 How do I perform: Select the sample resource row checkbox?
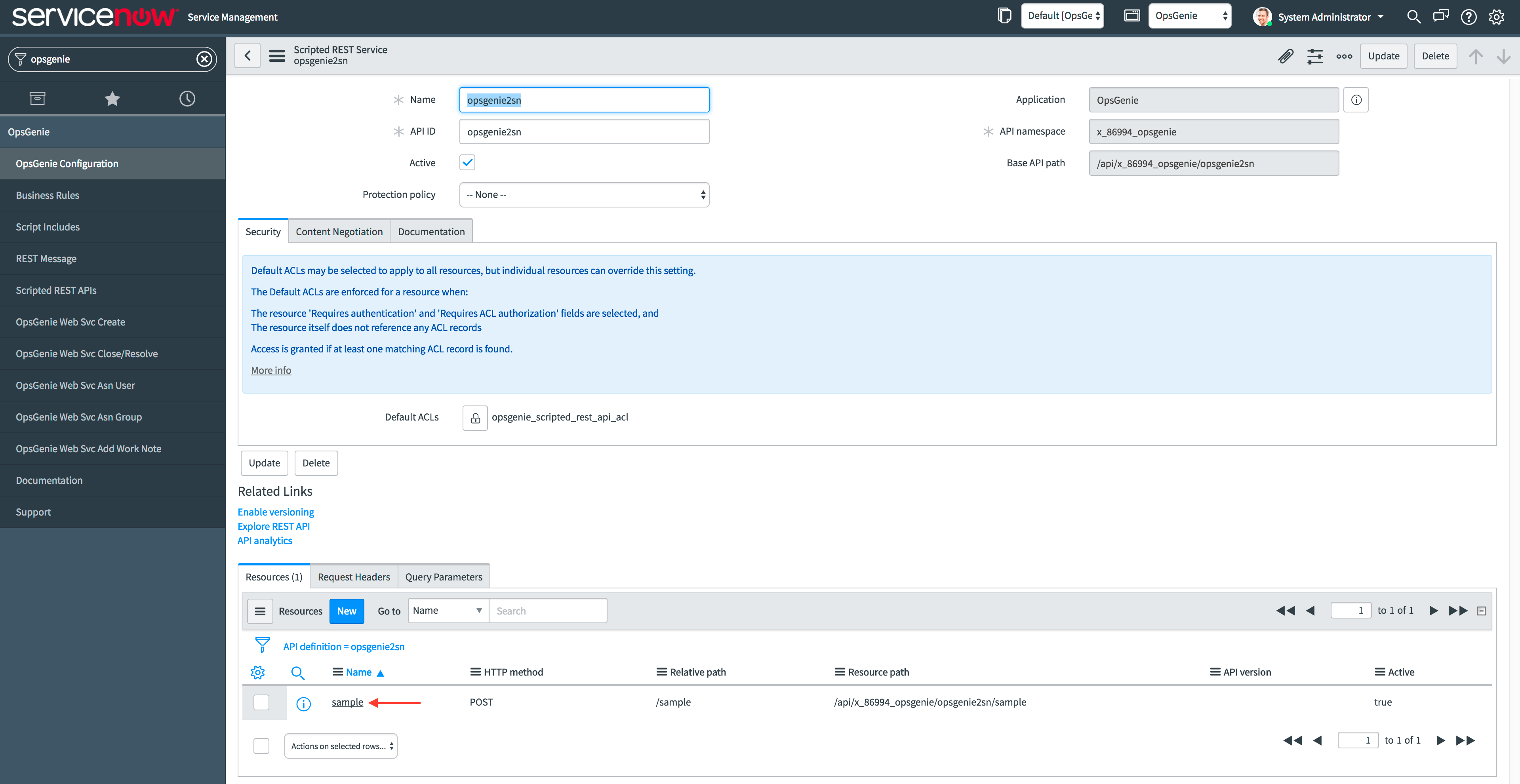click(x=261, y=702)
